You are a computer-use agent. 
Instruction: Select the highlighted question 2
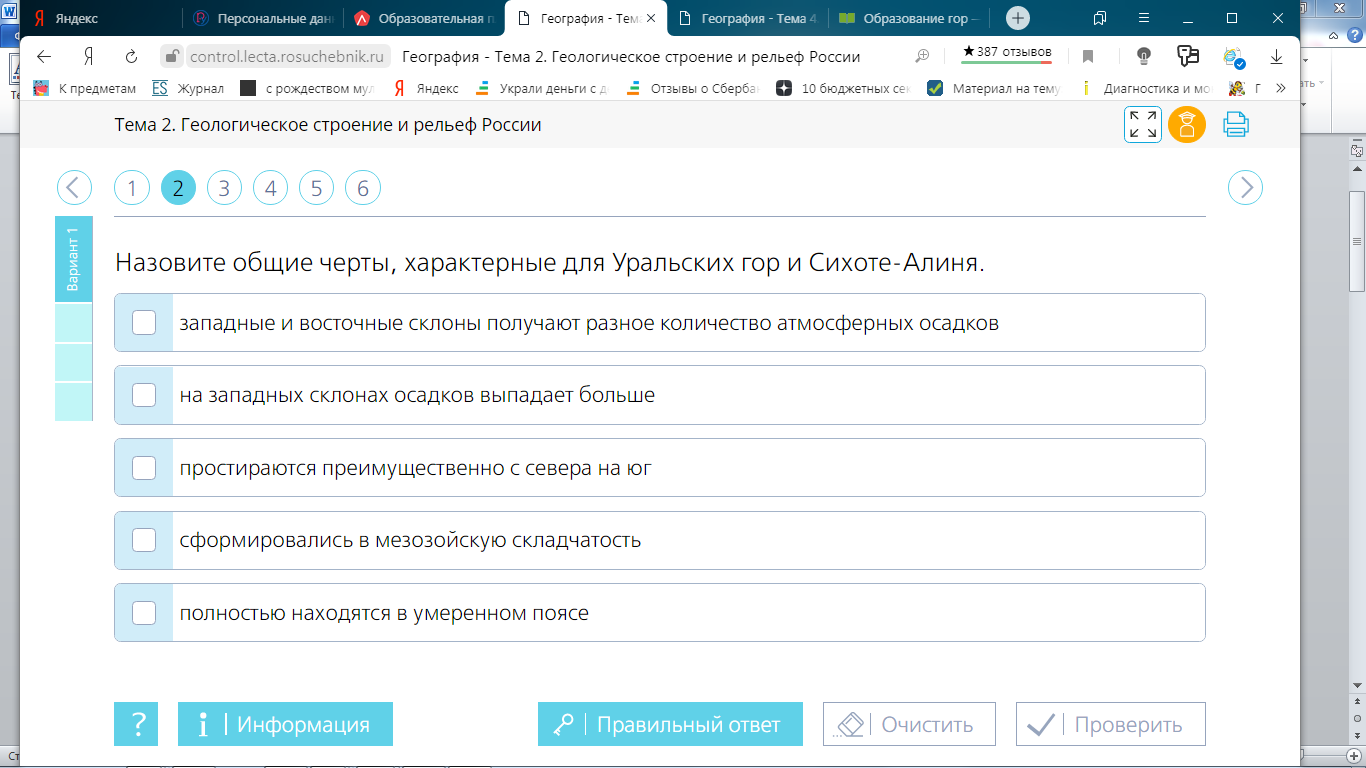click(x=178, y=188)
